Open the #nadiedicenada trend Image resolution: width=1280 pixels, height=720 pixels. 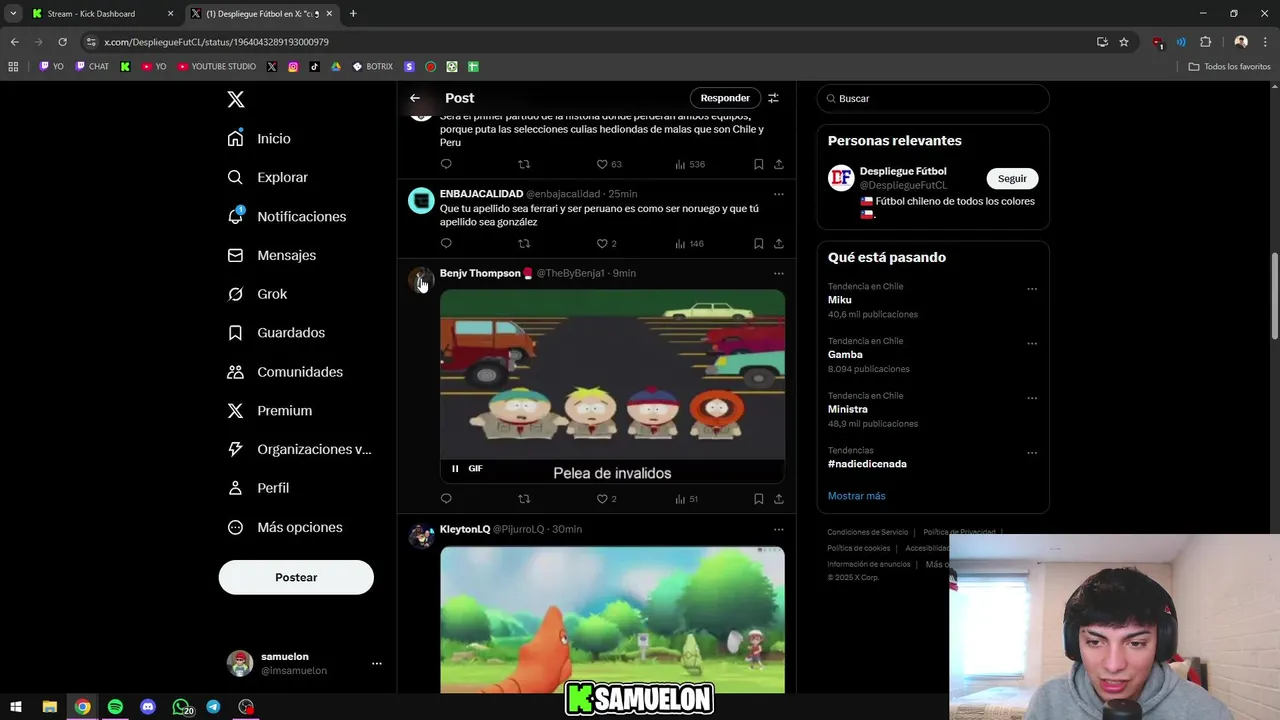click(867, 464)
